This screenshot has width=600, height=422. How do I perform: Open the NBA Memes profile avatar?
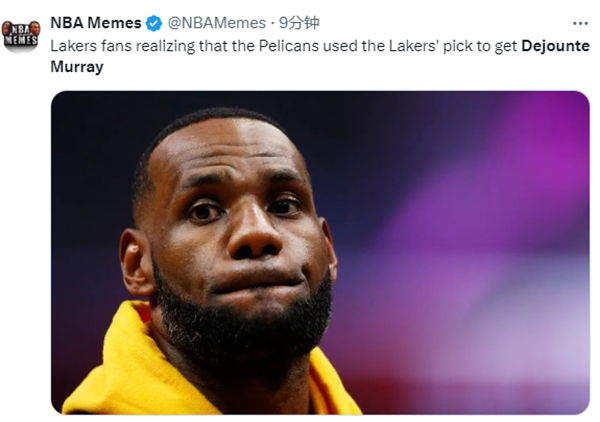click(20, 34)
